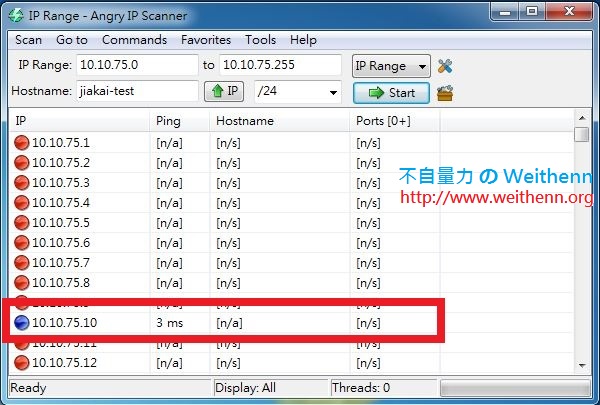This screenshot has height=405, width=600.
Task: Open the Commands menu
Action: pos(134,40)
